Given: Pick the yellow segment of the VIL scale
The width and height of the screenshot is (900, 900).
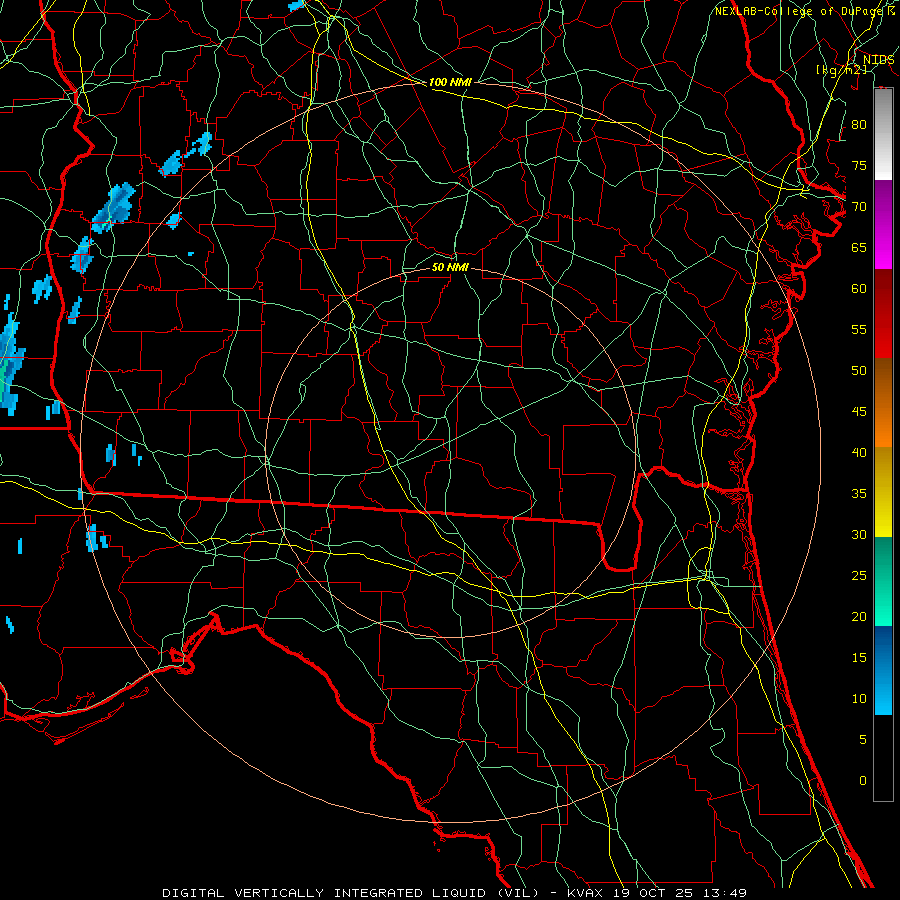Looking at the screenshot, I should pyautogui.click(x=883, y=492).
